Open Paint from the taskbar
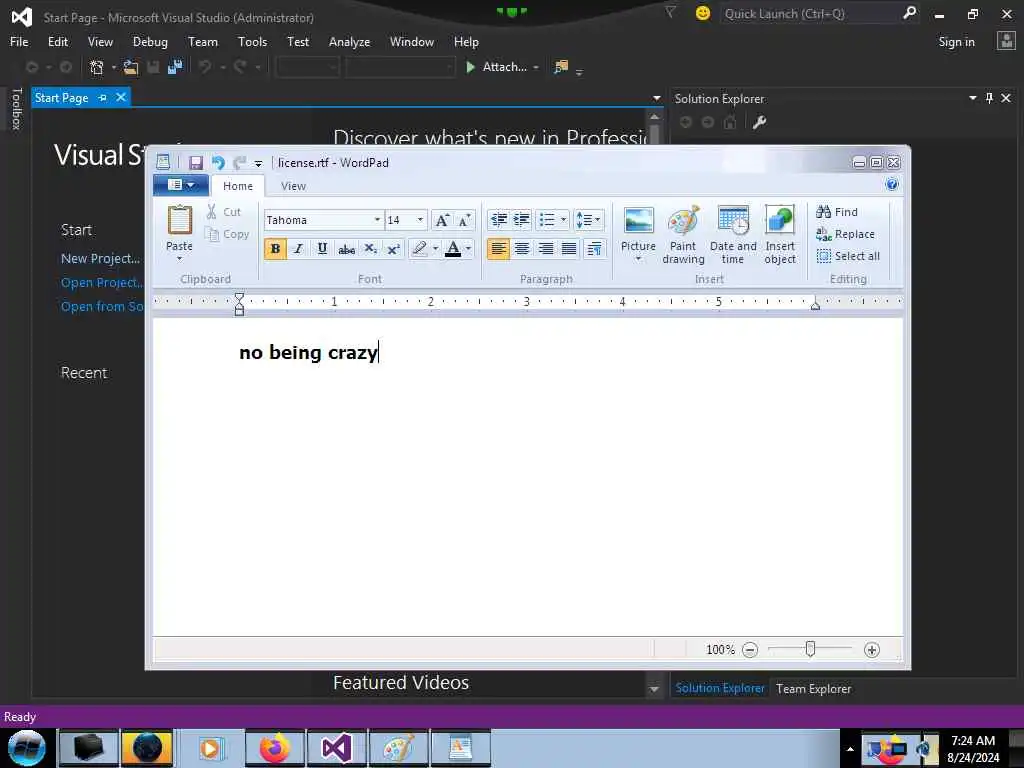Viewport: 1024px width, 768px height. click(398, 748)
